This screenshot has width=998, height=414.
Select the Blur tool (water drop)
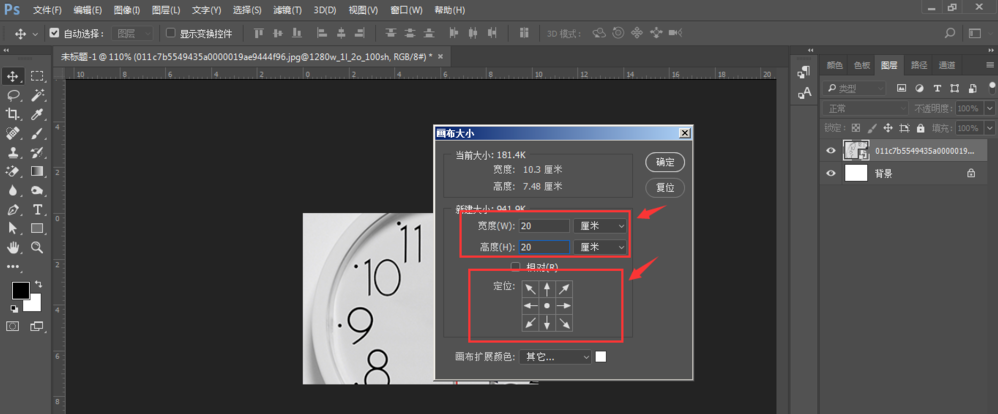point(12,190)
